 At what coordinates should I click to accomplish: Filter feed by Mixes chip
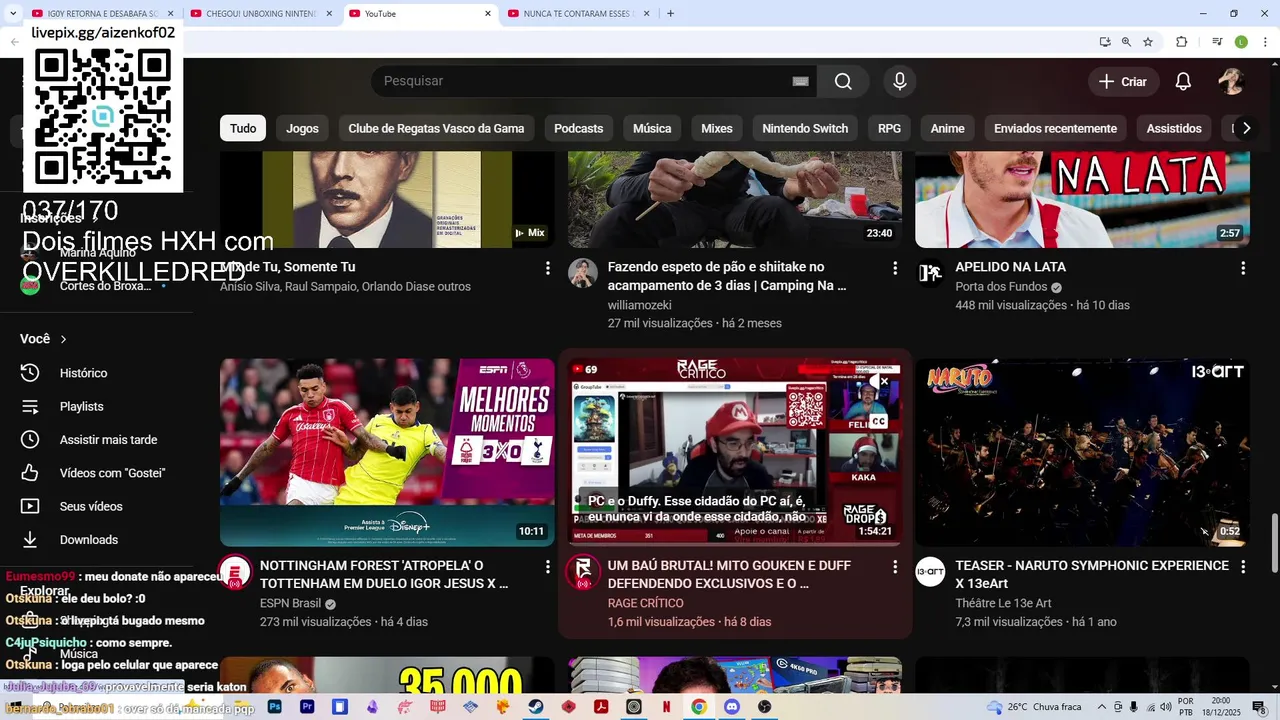coord(716,128)
